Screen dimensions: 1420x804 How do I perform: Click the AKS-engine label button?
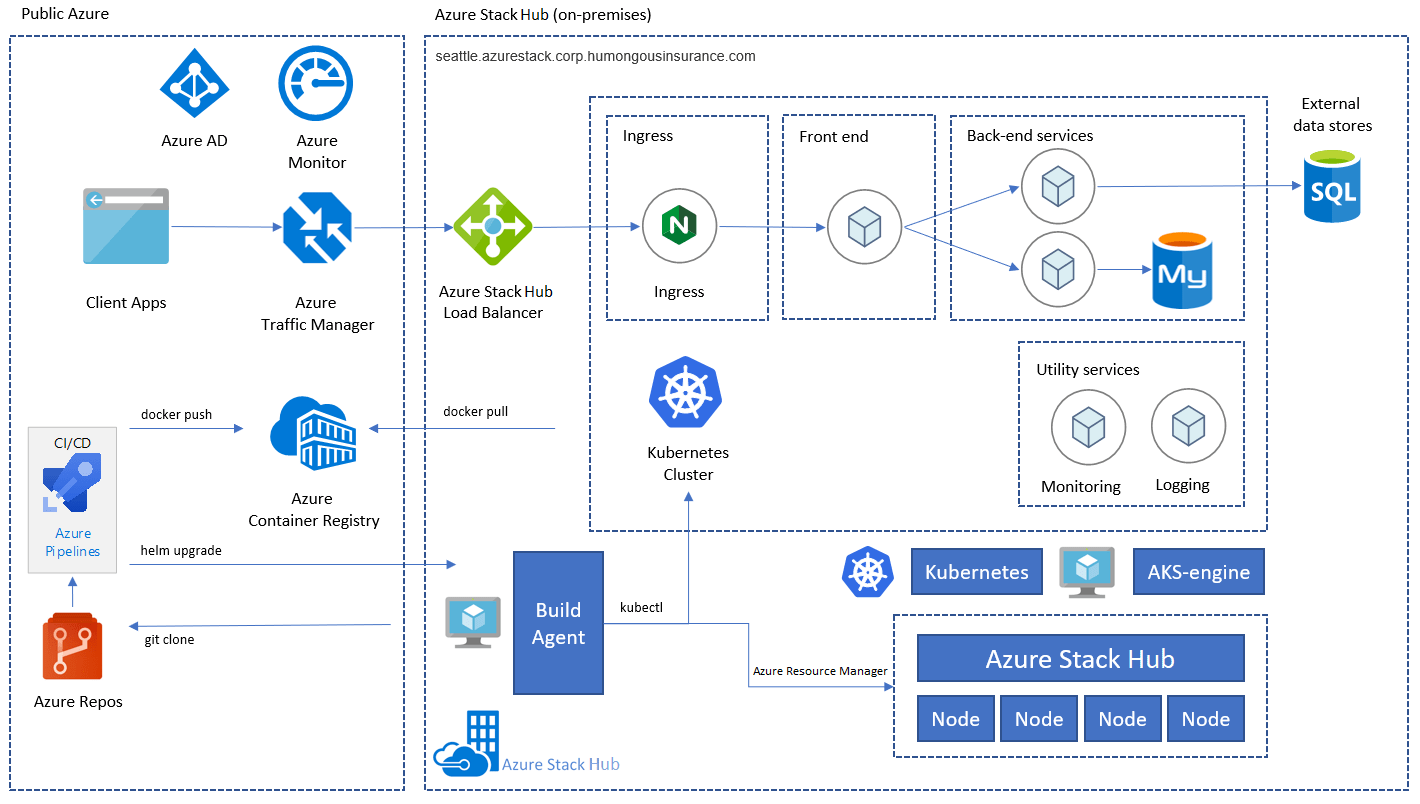pos(1198,571)
